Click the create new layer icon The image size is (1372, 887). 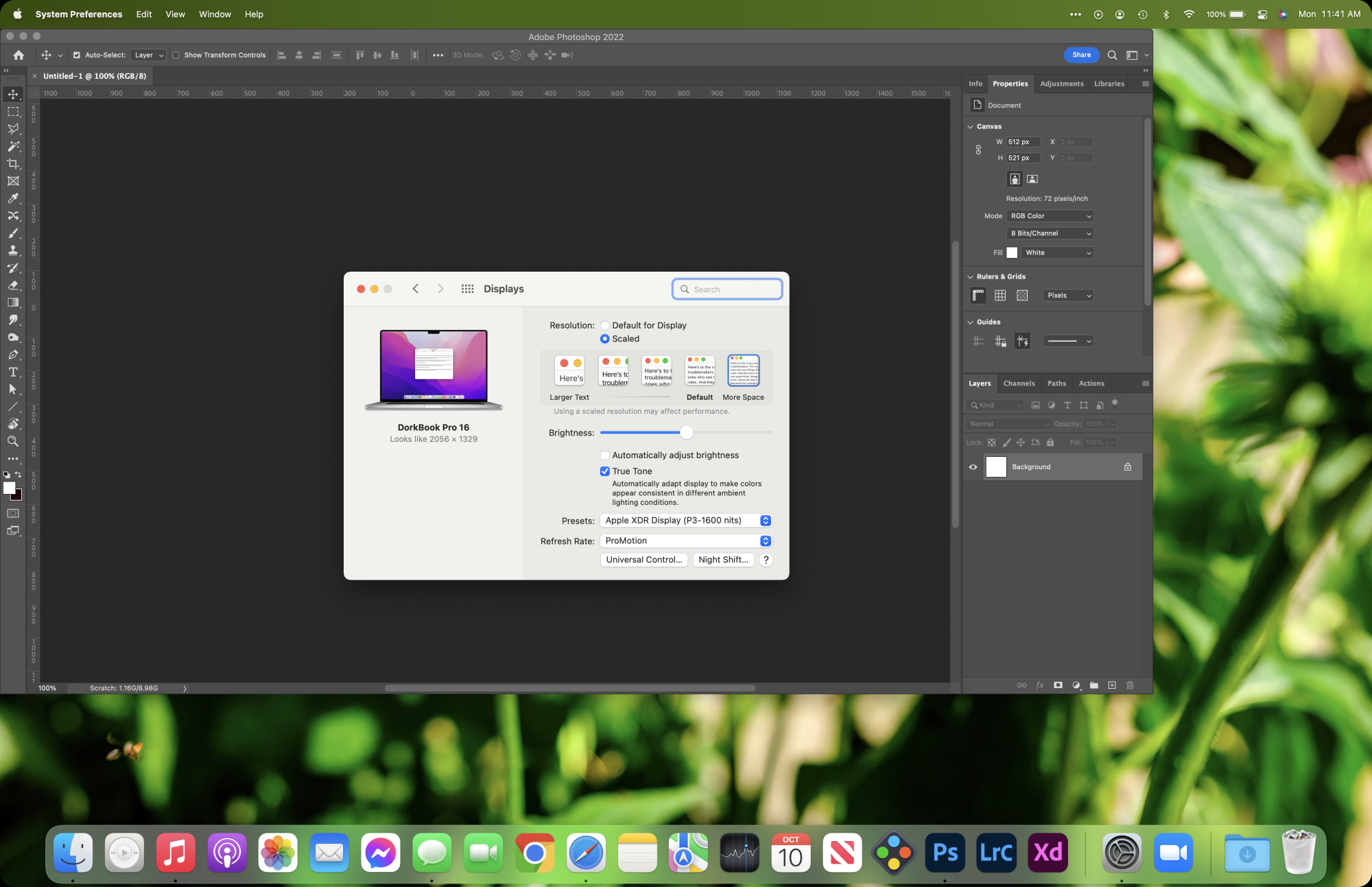pyautogui.click(x=1112, y=685)
